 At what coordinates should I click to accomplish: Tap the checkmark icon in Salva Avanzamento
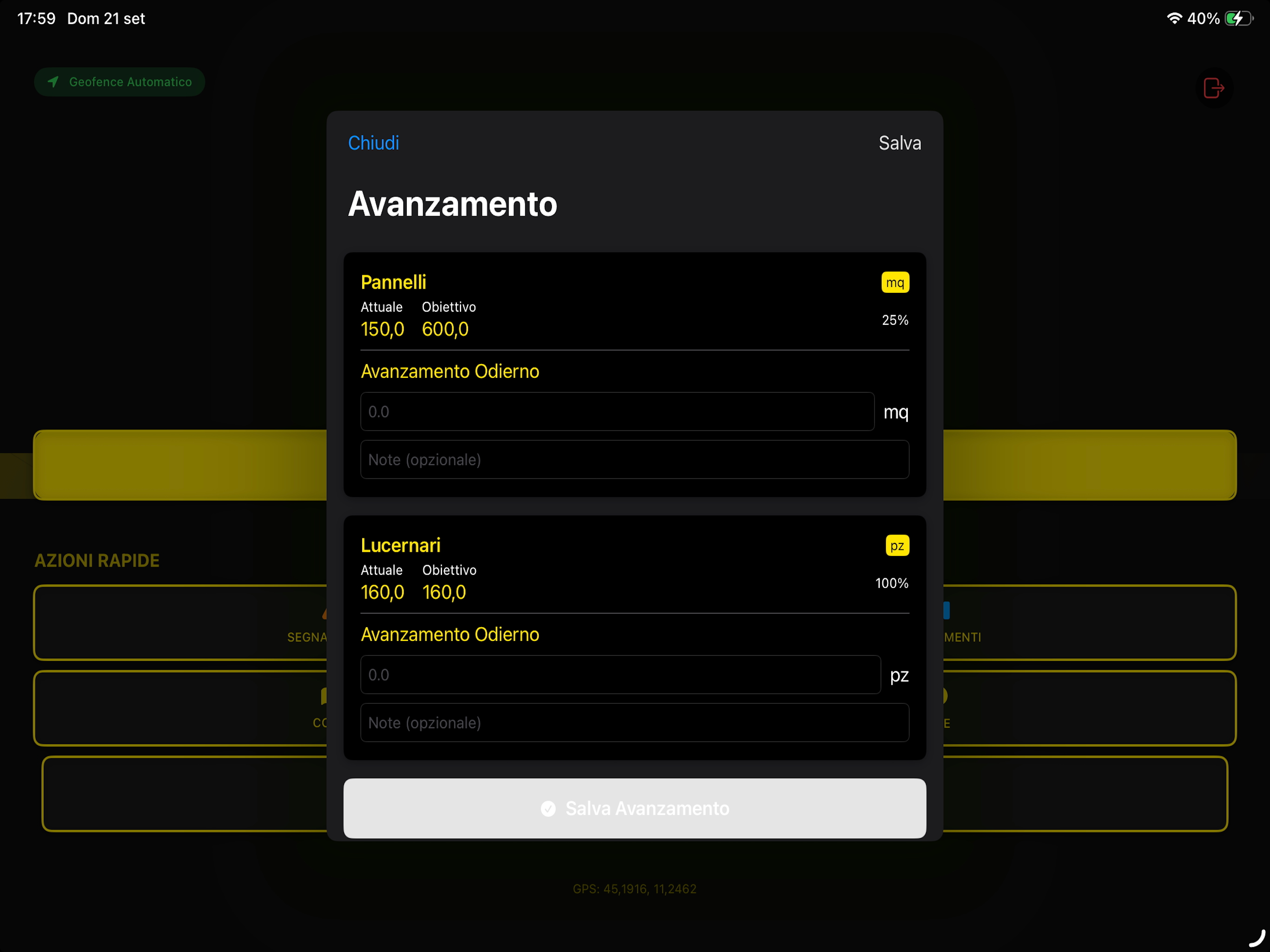pos(548,808)
